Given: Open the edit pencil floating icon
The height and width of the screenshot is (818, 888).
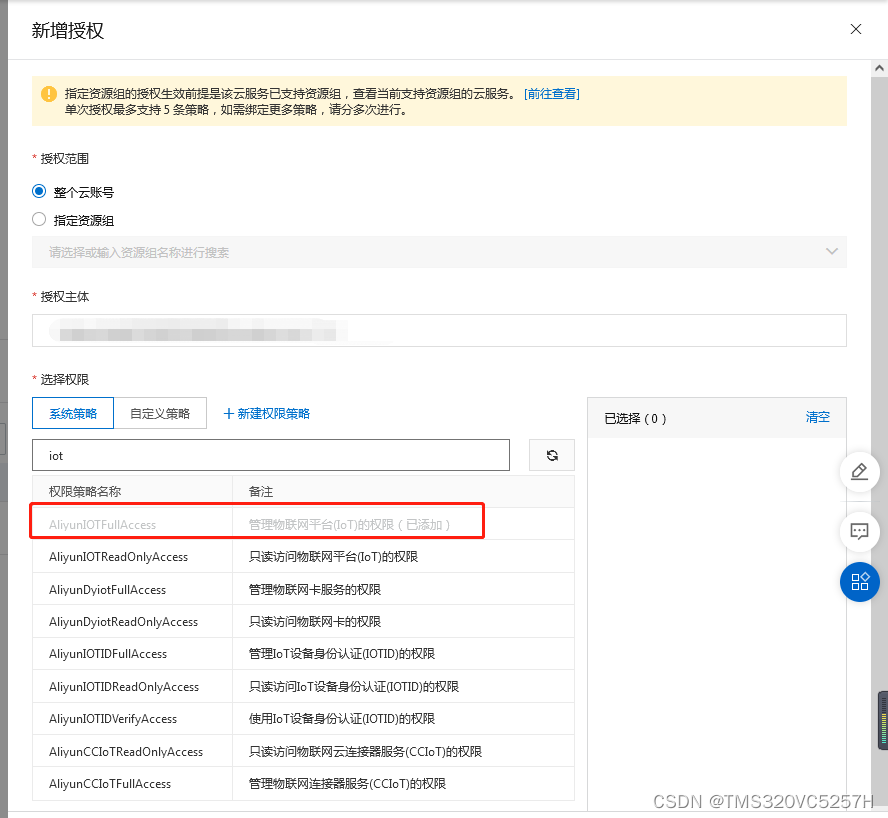Looking at the screenshot, I should [859, 472].
